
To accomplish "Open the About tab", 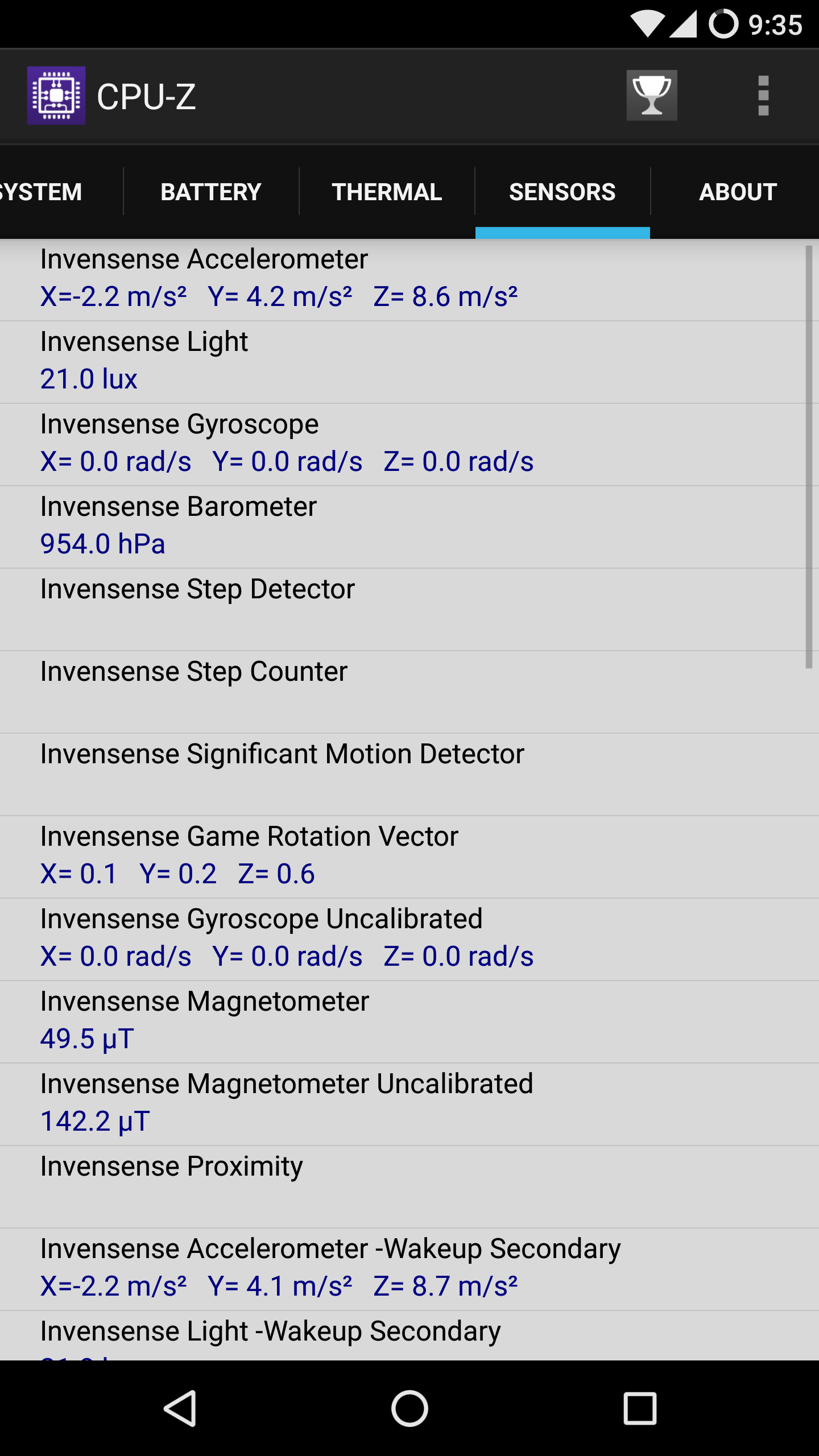I will point(738,192).
